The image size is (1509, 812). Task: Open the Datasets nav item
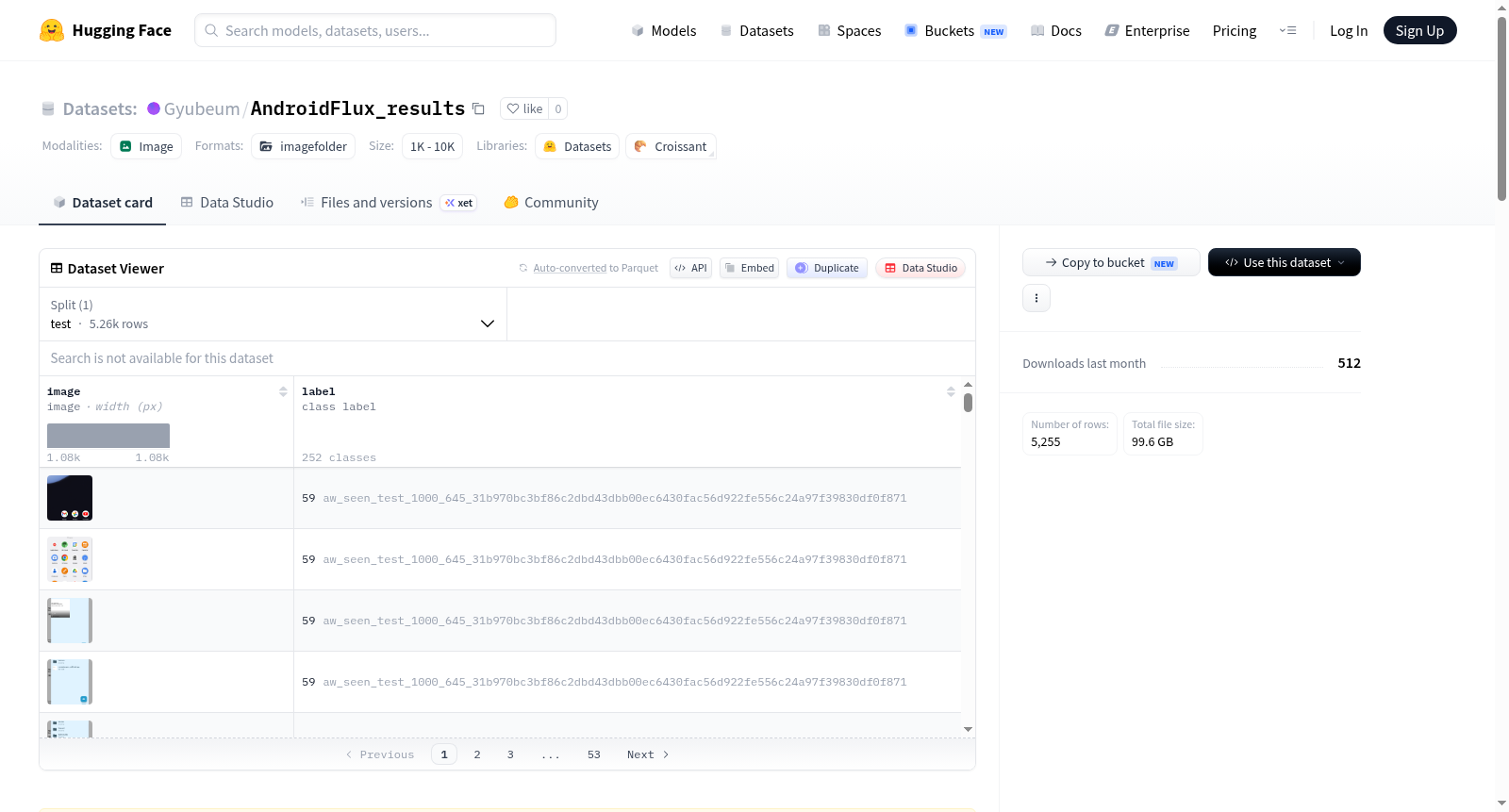(x=756, y=30)
